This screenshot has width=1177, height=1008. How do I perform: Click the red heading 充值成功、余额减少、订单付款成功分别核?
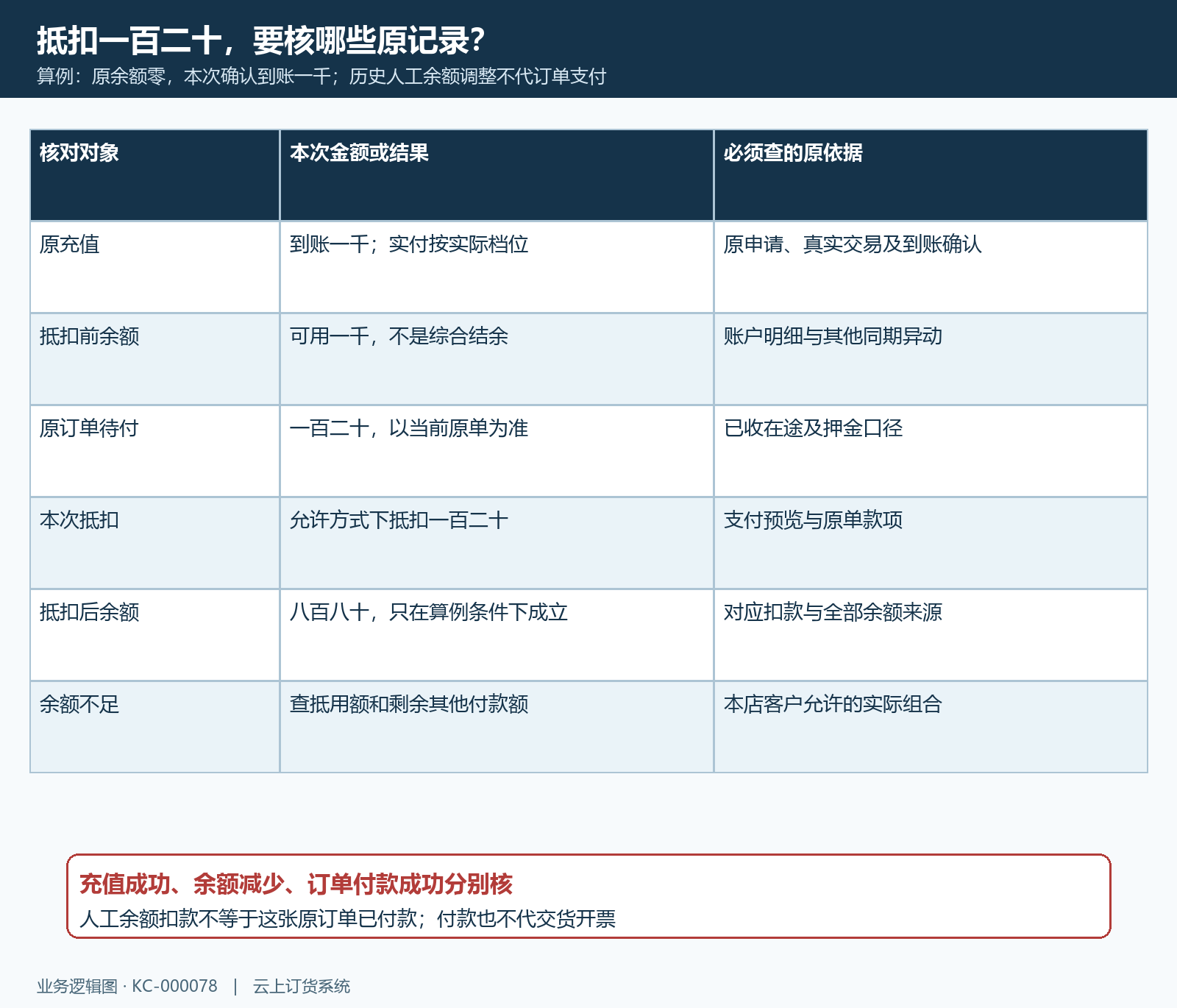tap(296, 884)
